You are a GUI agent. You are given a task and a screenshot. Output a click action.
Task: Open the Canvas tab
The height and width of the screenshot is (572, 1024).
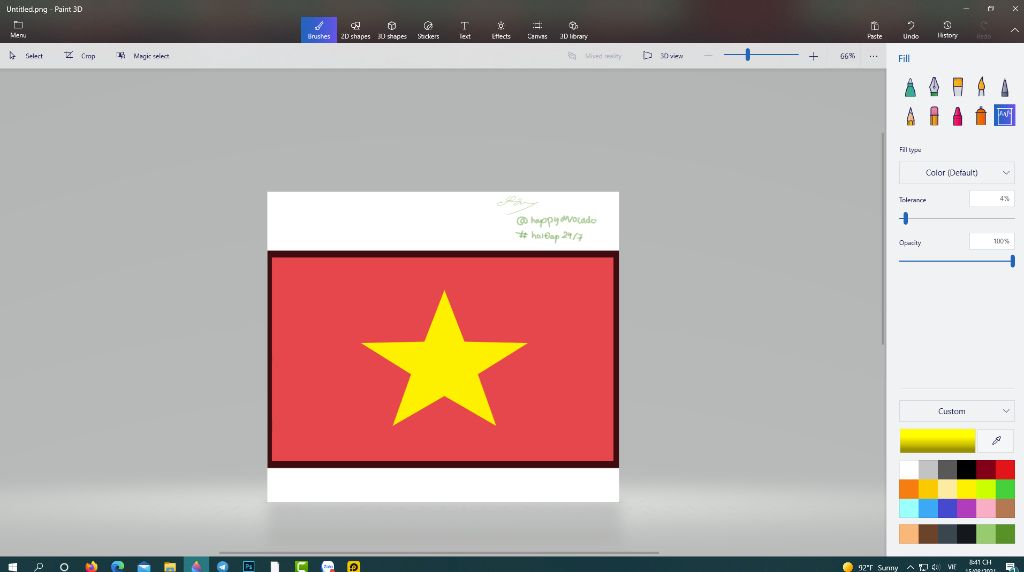coord(537,30)
